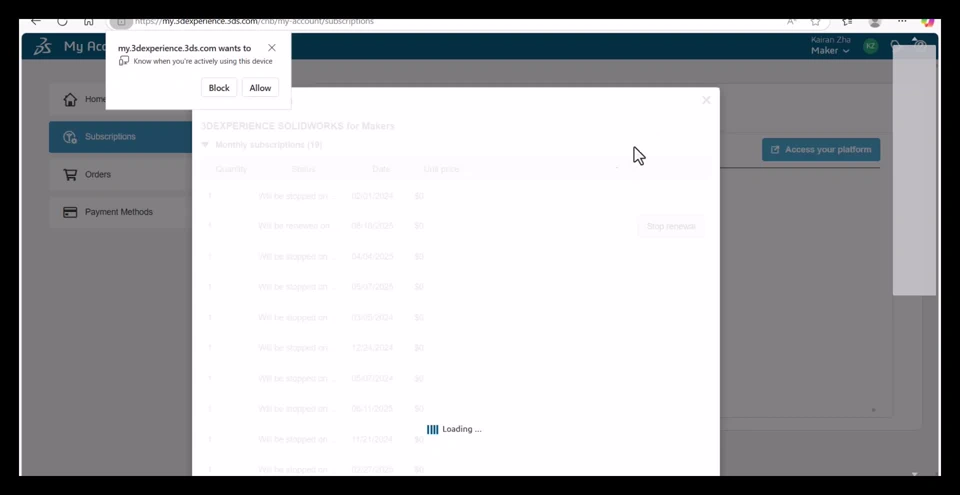Click the browser refresh icon
Image resolution: width=960 pixels, height=495 pixels.
pos(62,21)
